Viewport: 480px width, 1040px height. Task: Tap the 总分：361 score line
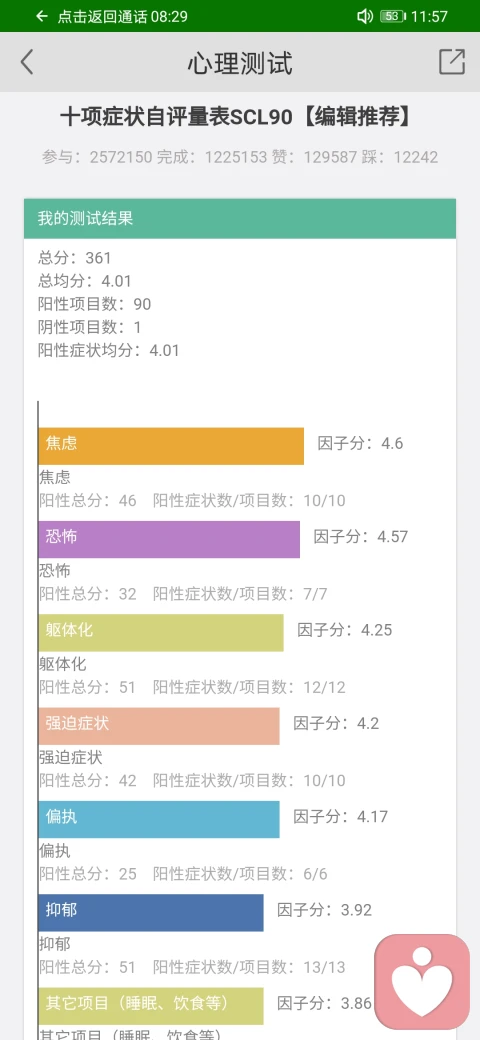pos(75,258)
